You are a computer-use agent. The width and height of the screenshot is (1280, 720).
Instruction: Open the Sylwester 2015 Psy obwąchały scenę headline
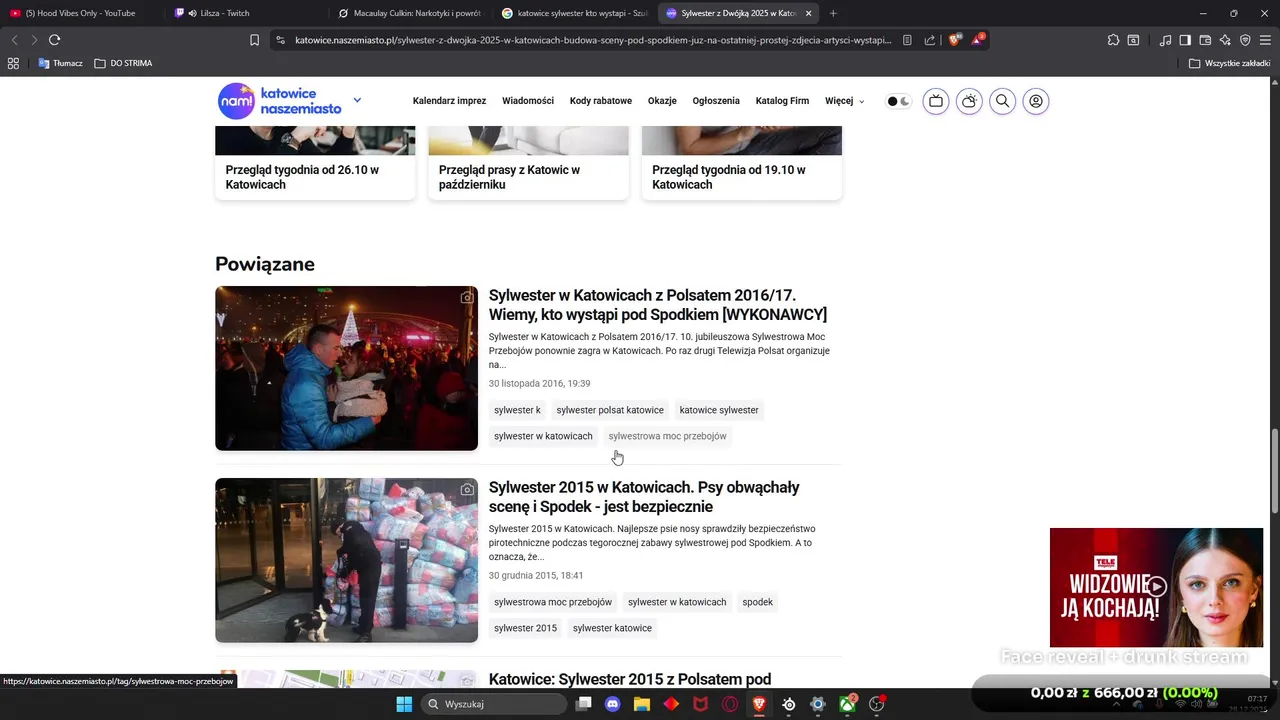[644, 497]
